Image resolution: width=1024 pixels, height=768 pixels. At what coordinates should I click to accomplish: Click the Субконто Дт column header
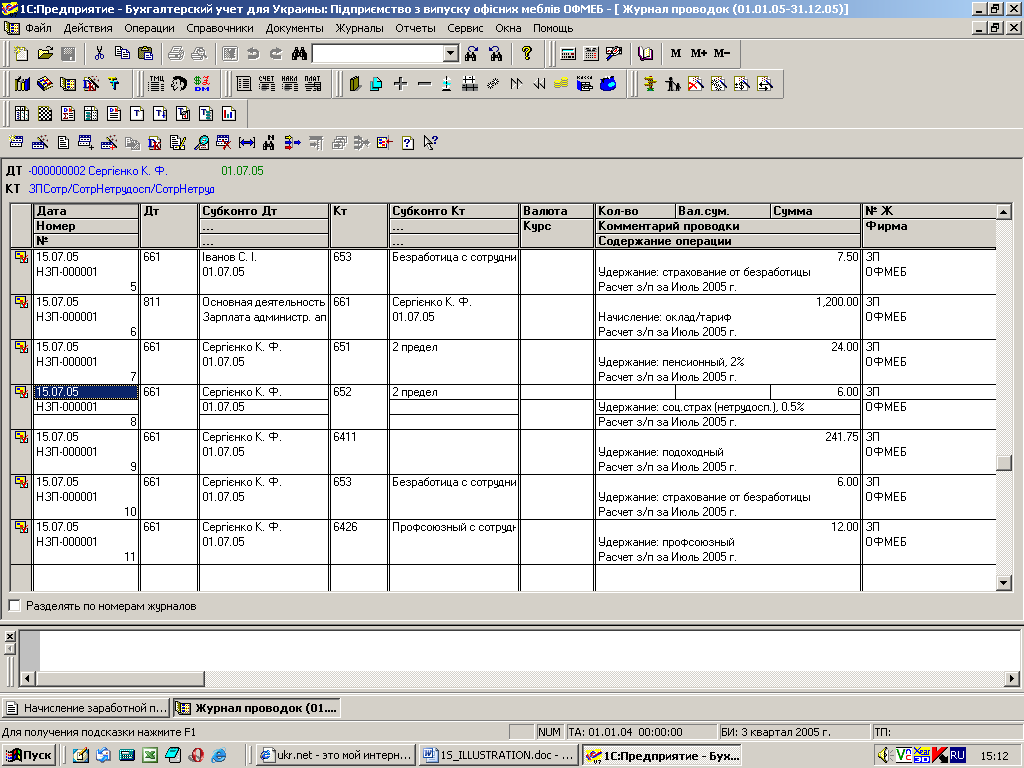pyautogui.click(x=264, y=211)
